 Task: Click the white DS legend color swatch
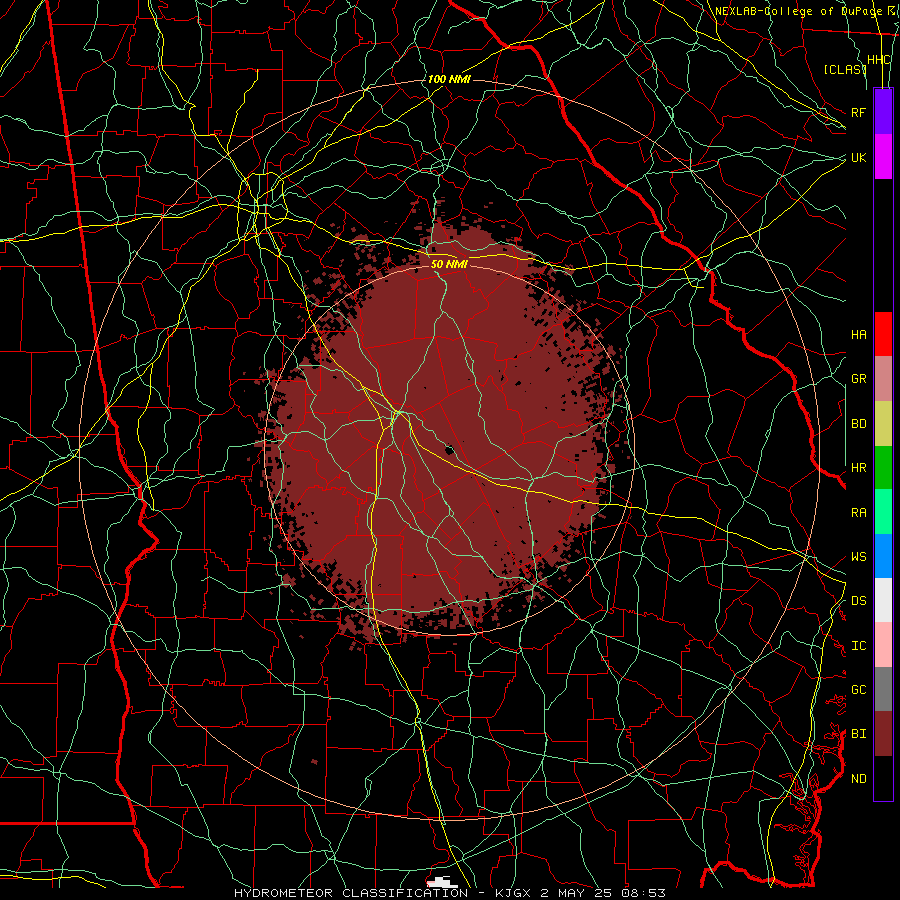(883, 600)
